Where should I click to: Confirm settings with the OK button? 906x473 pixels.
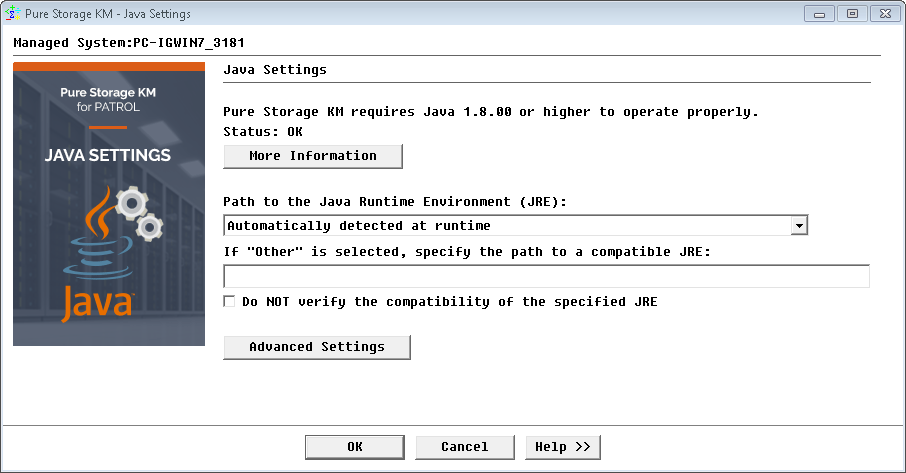point(355,447)
